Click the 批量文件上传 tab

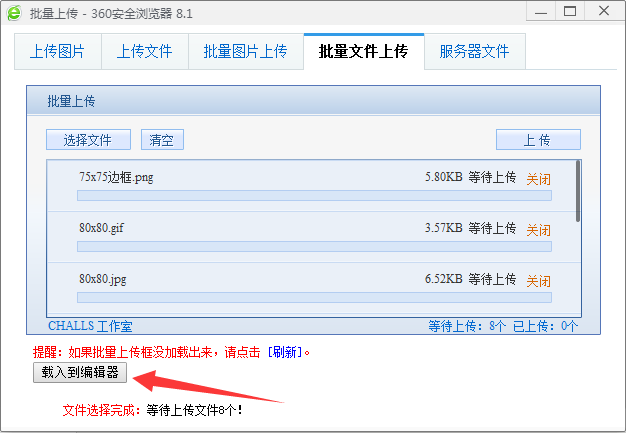click(363, 51)
